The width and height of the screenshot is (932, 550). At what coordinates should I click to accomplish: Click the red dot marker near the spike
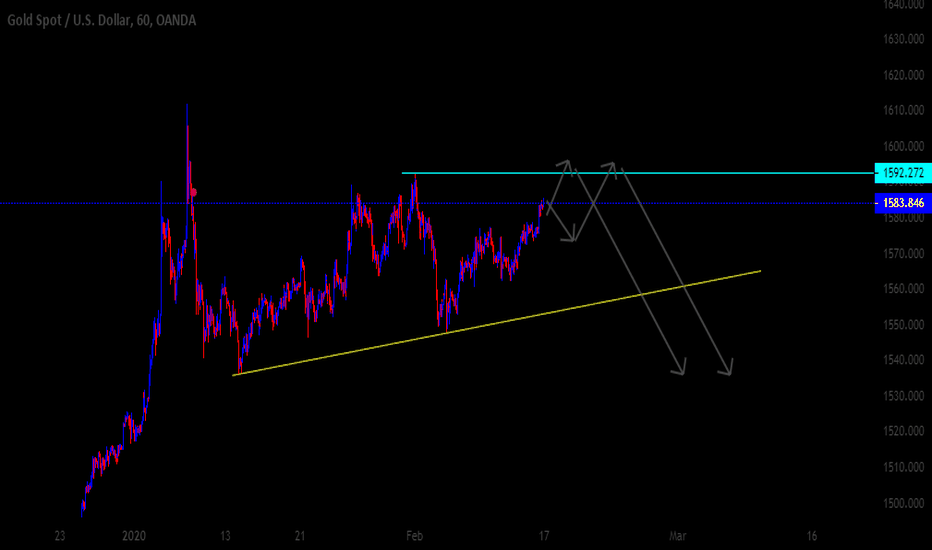coord(193,192)
